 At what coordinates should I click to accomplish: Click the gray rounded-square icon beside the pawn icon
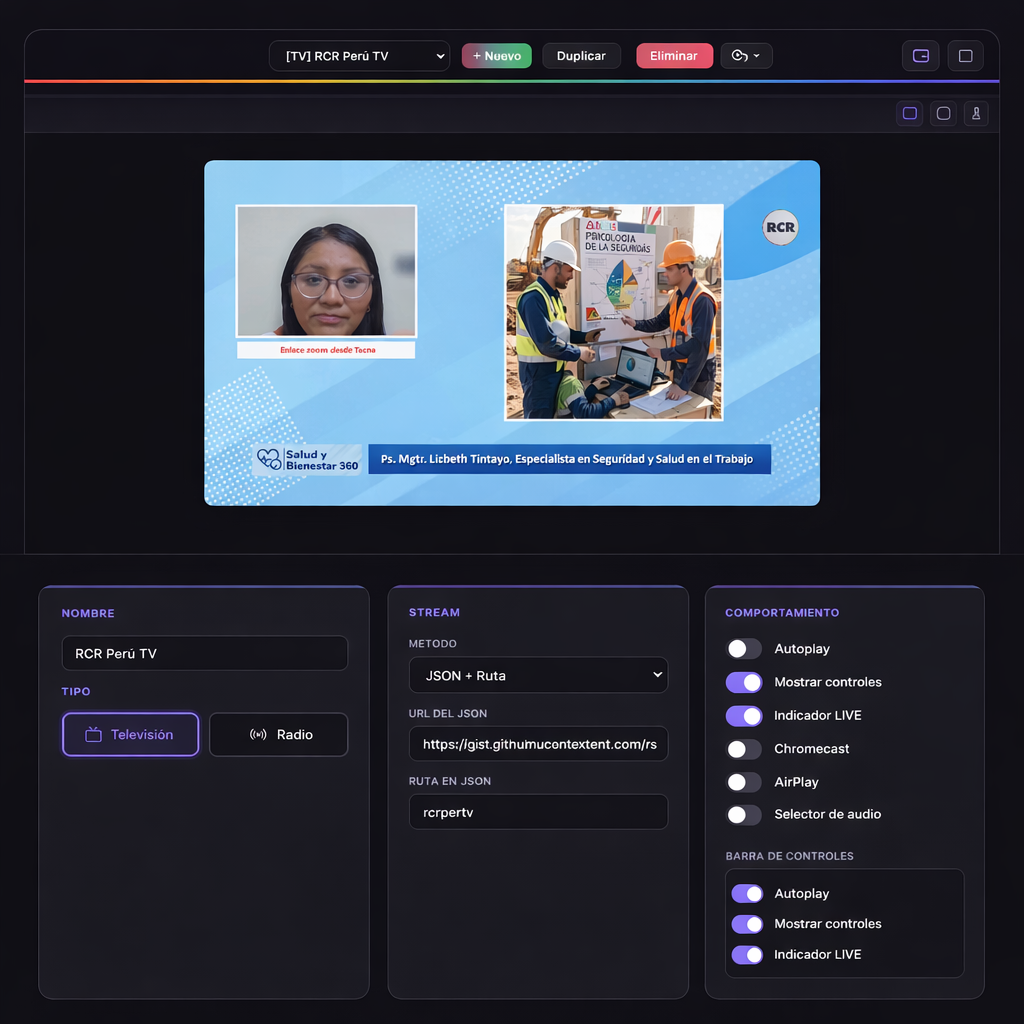pos(943,113)
